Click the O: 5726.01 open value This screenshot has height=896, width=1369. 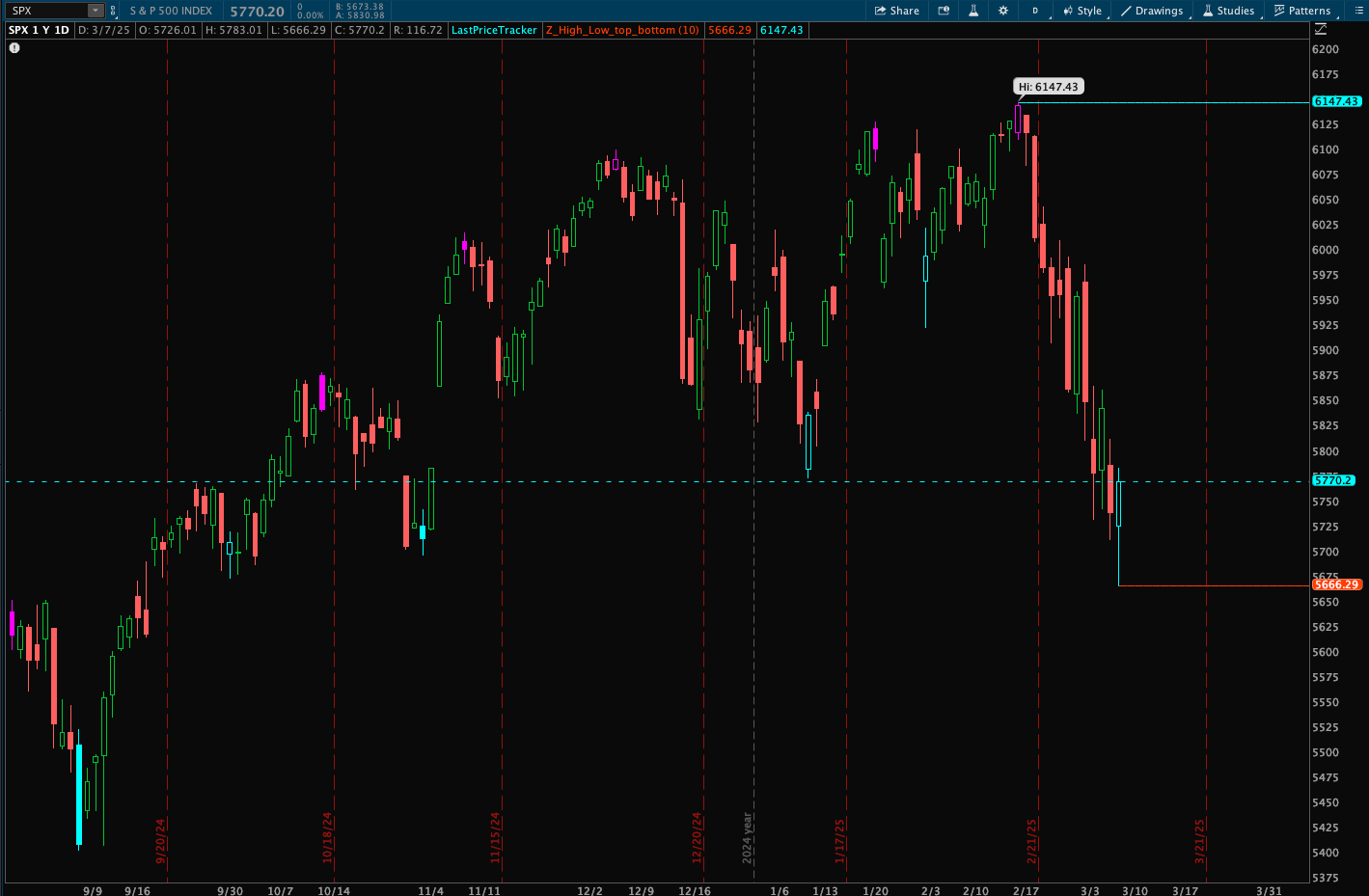[168, 30]
